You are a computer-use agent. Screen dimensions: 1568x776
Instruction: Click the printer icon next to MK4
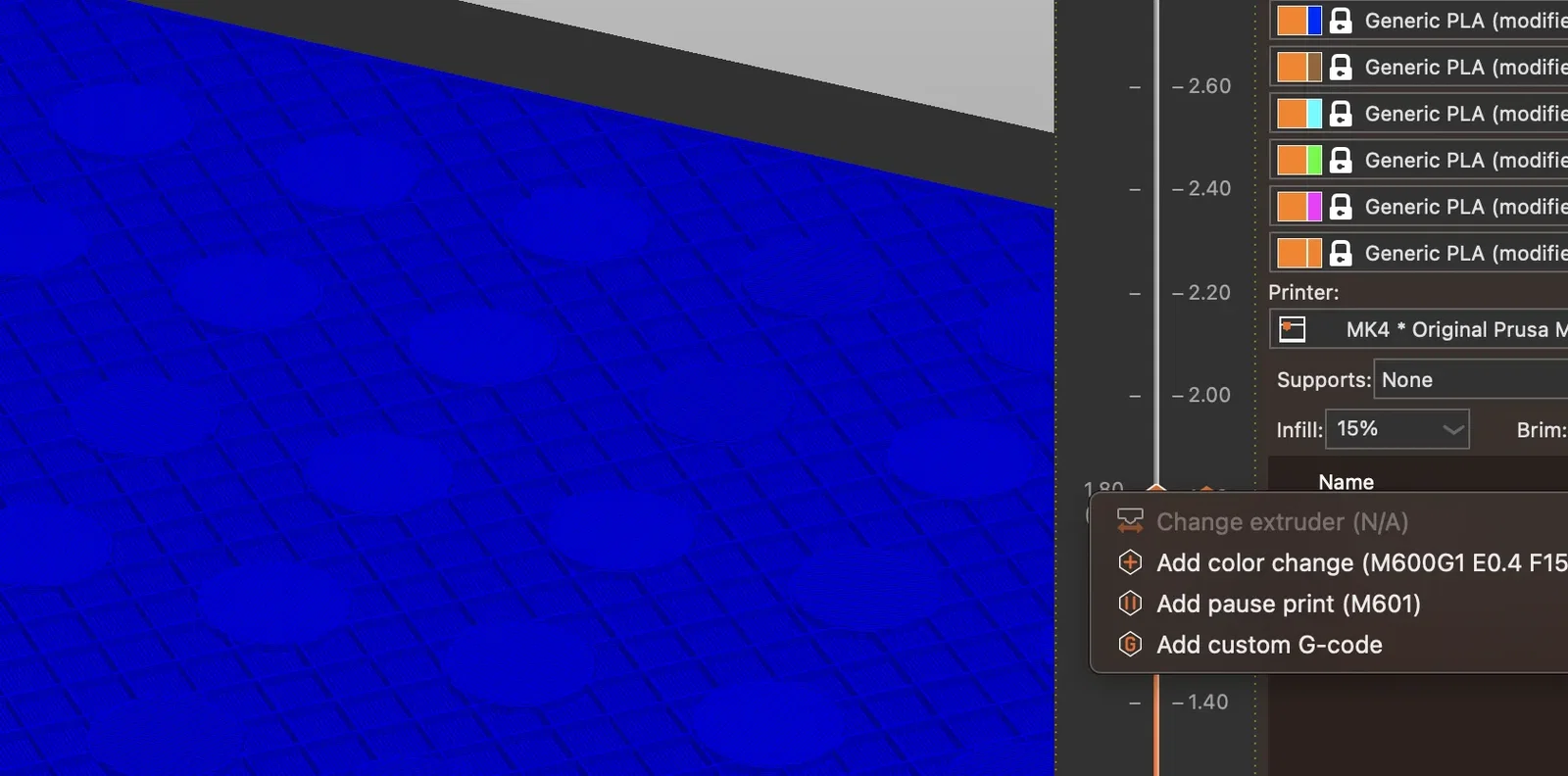point(1293,329)
